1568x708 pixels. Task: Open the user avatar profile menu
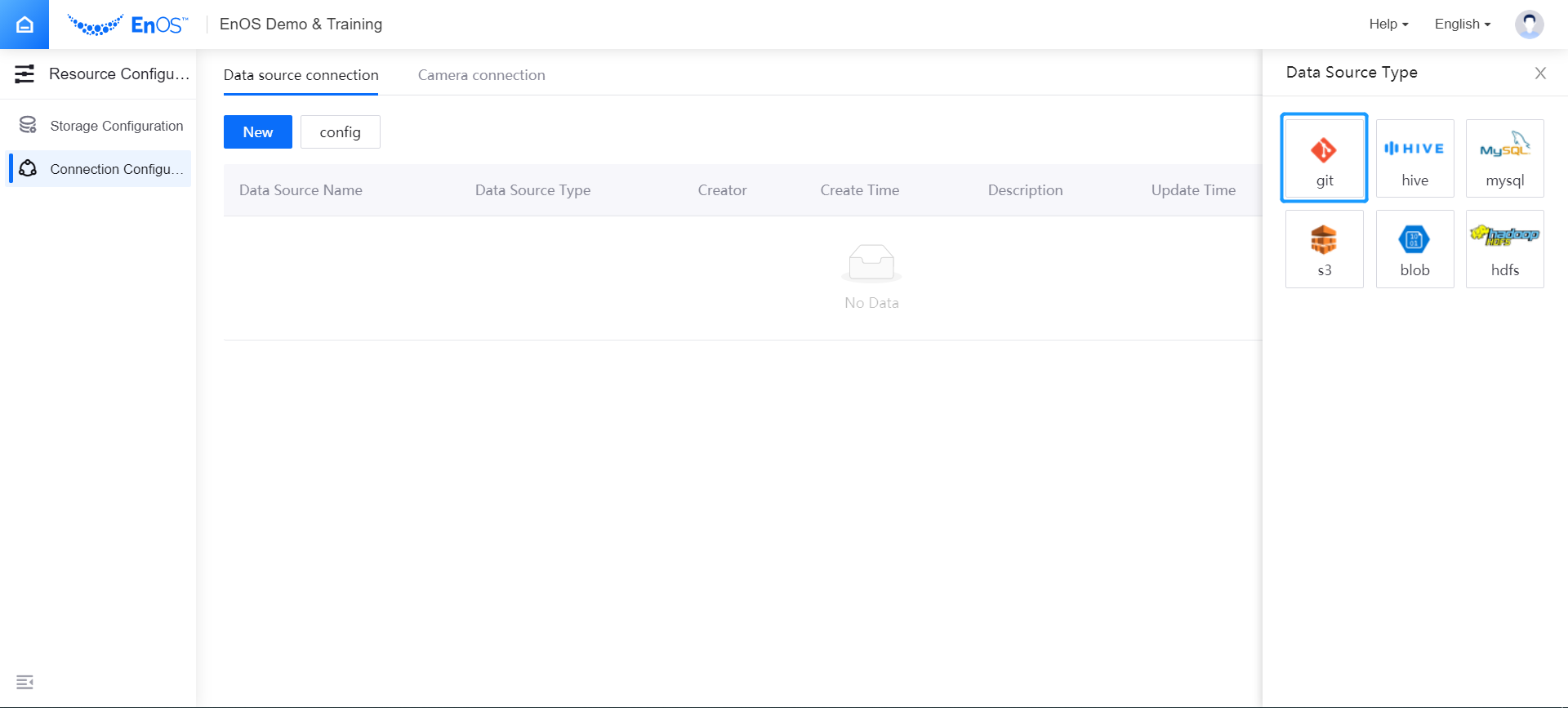click(x=1529, y=24)
